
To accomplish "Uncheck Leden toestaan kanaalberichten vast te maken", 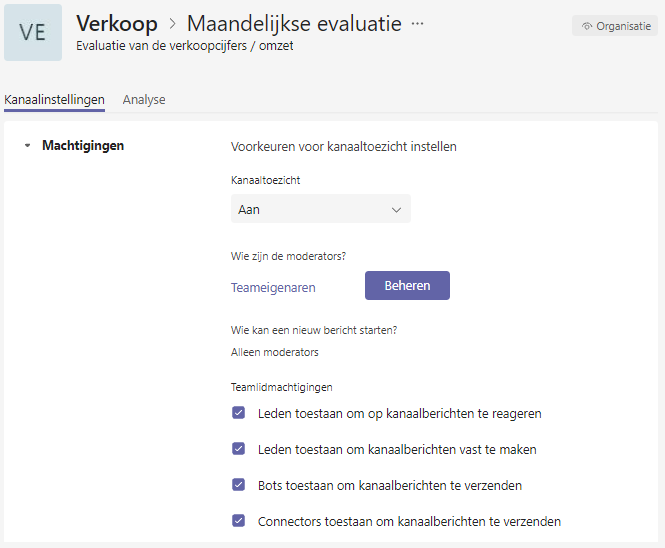I will point(238,449).
